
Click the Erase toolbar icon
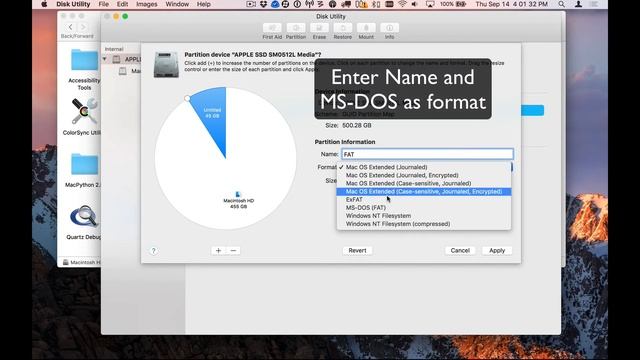[x=319, y=28]
